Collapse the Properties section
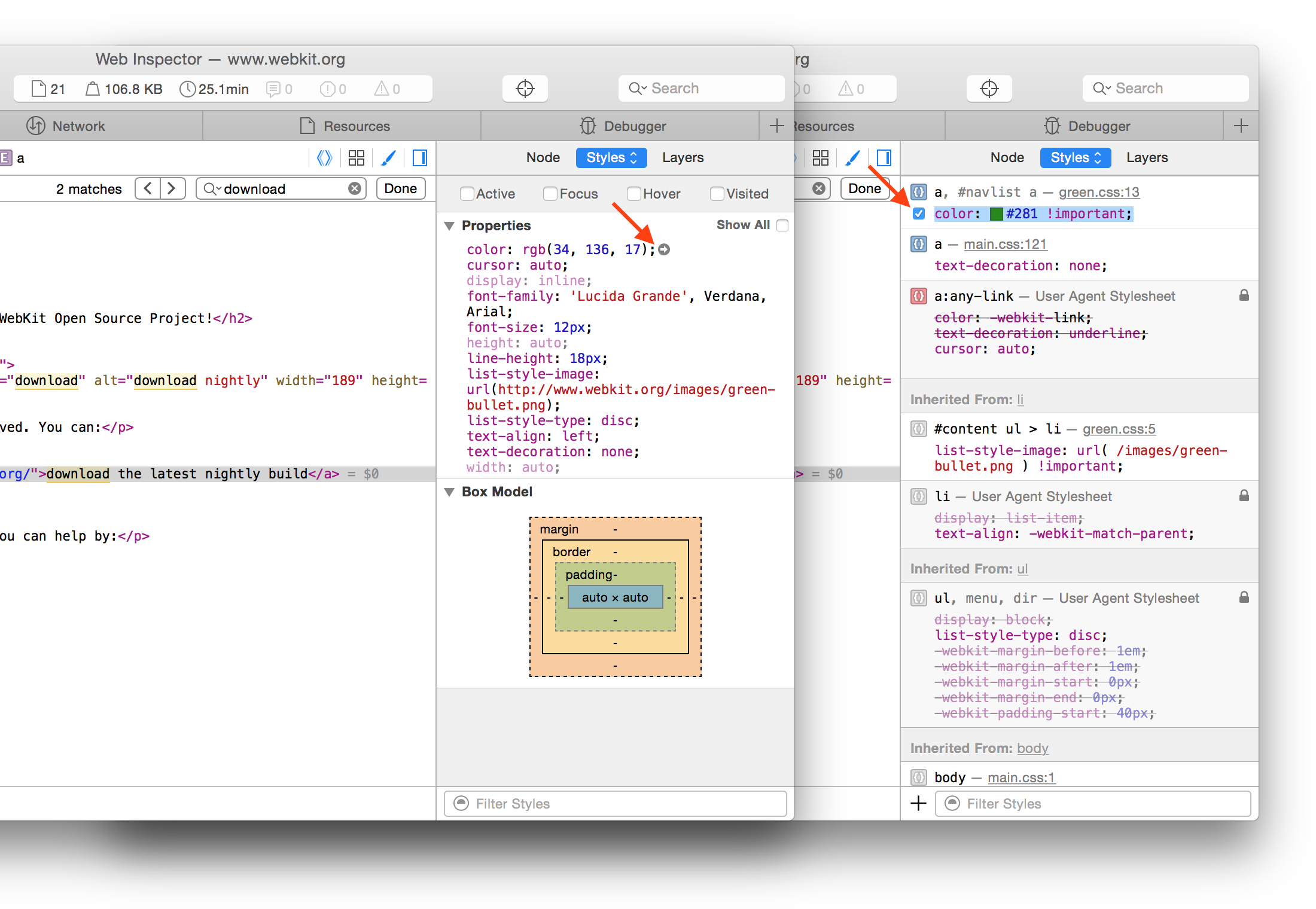Viewport: 1316px width, 909px height. 449,226
